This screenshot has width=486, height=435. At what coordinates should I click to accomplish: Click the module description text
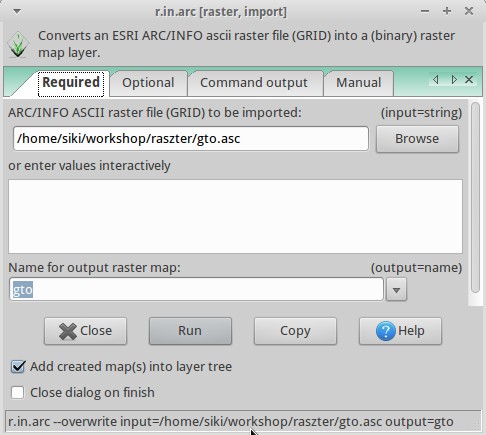[246, 44]
